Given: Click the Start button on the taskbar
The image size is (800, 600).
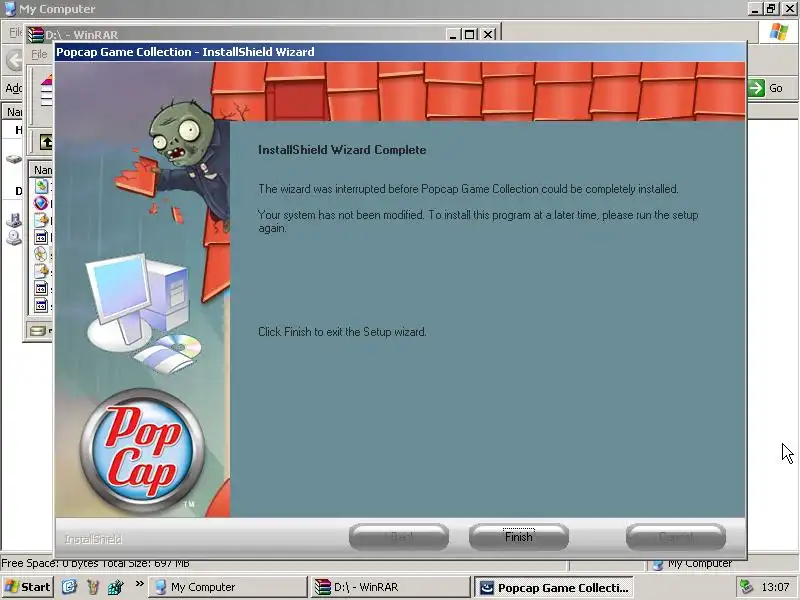Looking at the screenshot, I should 28,587.
